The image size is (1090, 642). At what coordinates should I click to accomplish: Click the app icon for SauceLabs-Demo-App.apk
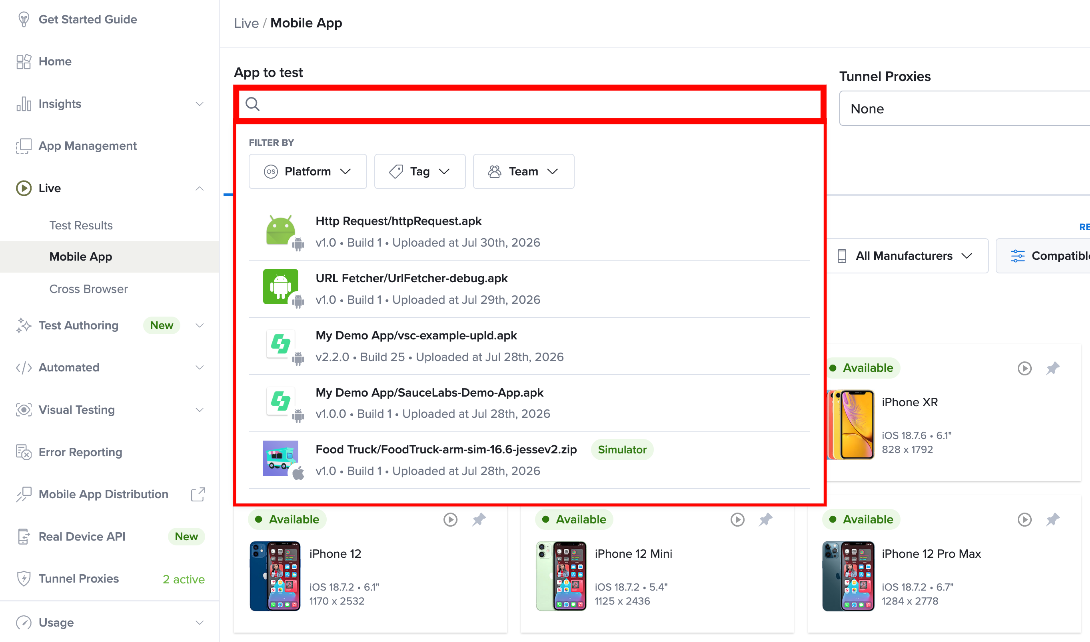coord(281,402)
